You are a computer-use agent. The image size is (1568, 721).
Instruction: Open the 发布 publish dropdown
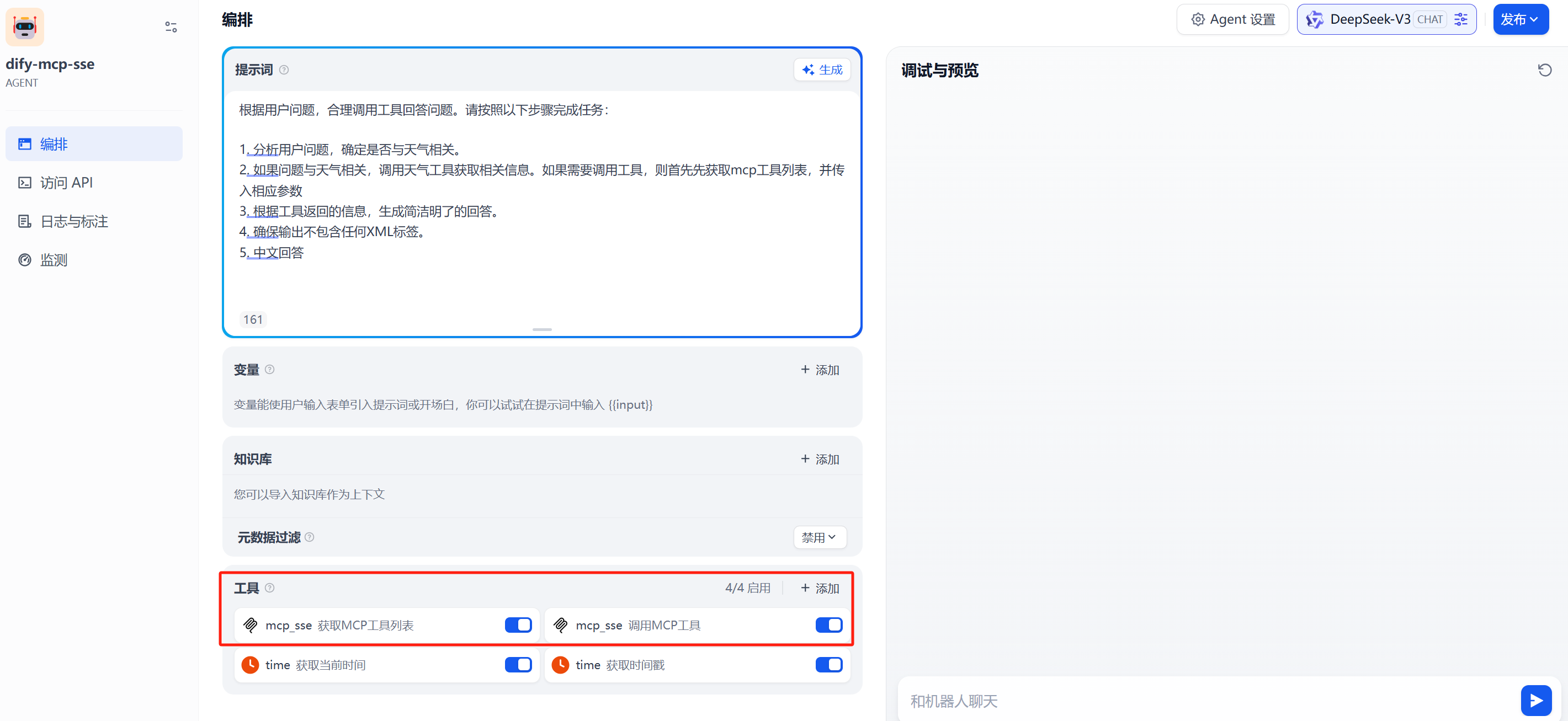coord(1521,19)
